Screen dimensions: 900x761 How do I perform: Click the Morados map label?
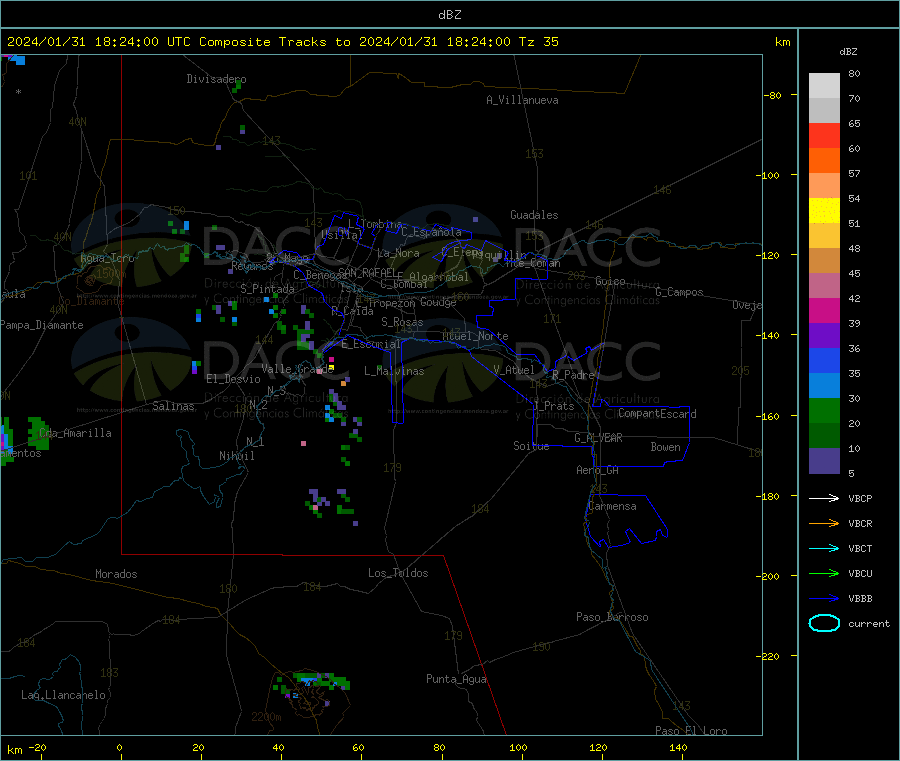coord(116,574)
